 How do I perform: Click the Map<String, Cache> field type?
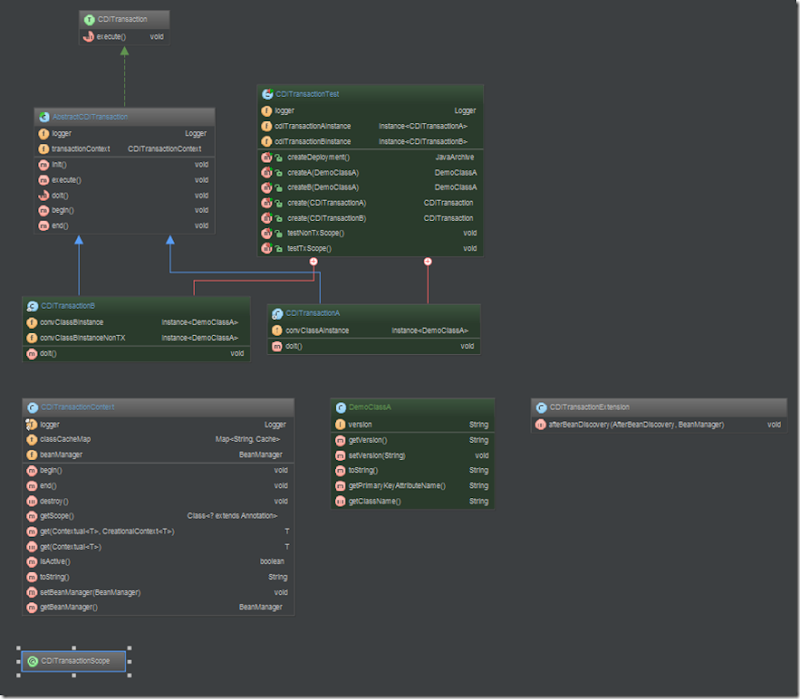click(x=247, y=439)
